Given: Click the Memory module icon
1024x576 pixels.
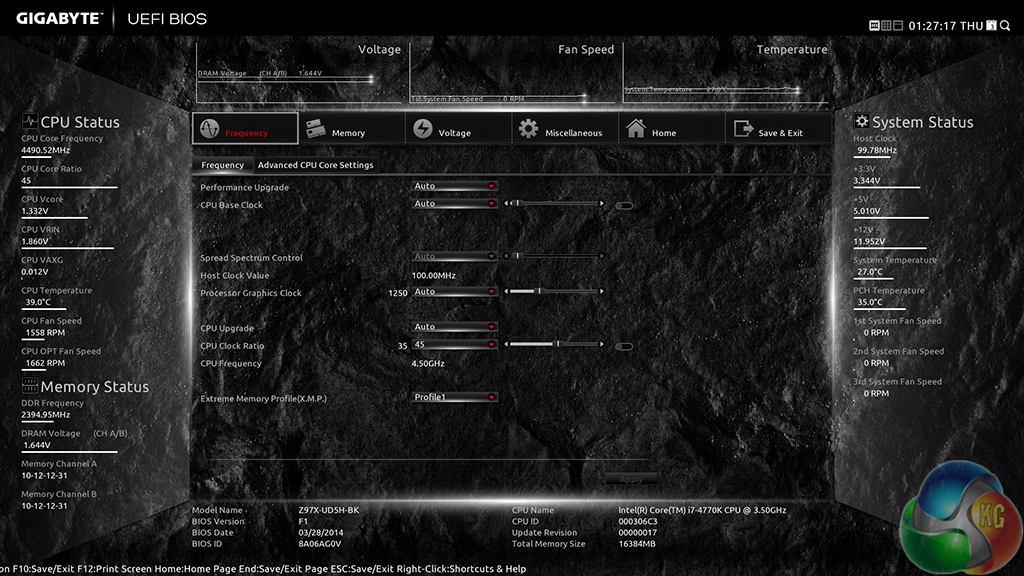Looking at the screenshot, I should 316,129.
